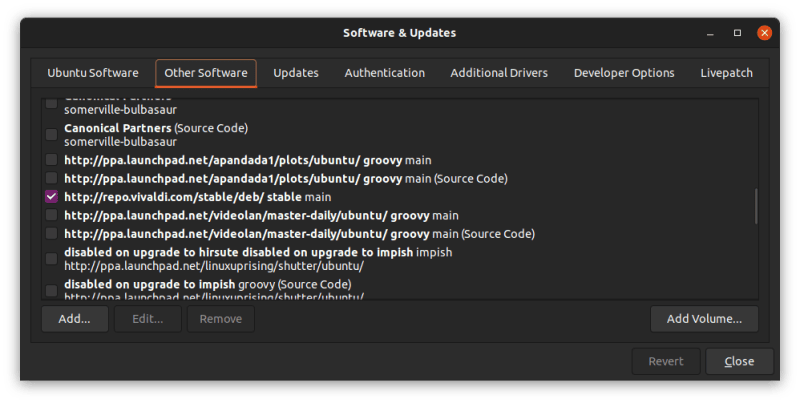Switch to the Livepatch tab
This screenshot has width=800, height=403.
(x=726, y=73)
